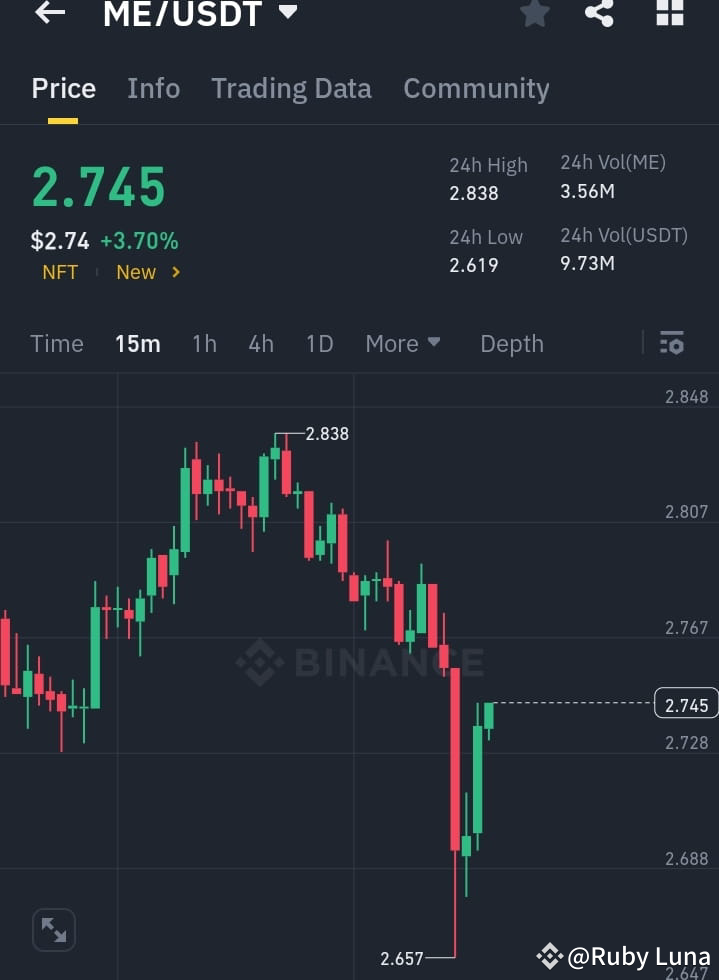Expand the More timeframe dropdown
The image size is (719, 980).
[x=403, y=343]
